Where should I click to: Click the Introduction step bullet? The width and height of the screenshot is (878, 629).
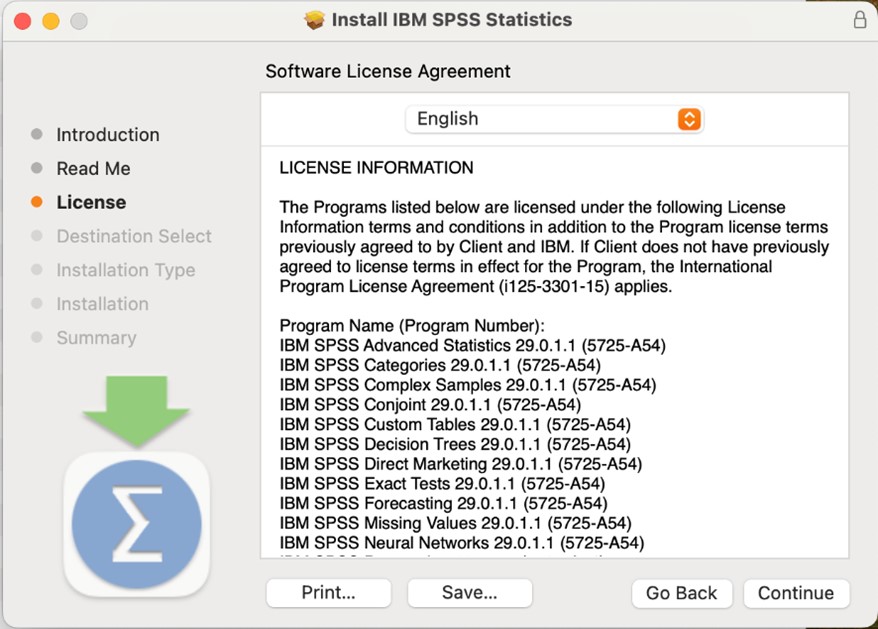tap(37, 134)
